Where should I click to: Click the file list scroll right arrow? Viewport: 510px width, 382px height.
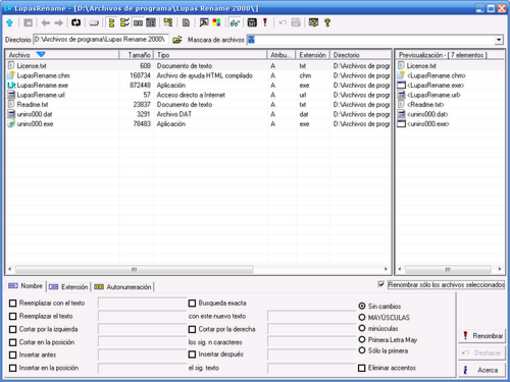pos(386,269)
